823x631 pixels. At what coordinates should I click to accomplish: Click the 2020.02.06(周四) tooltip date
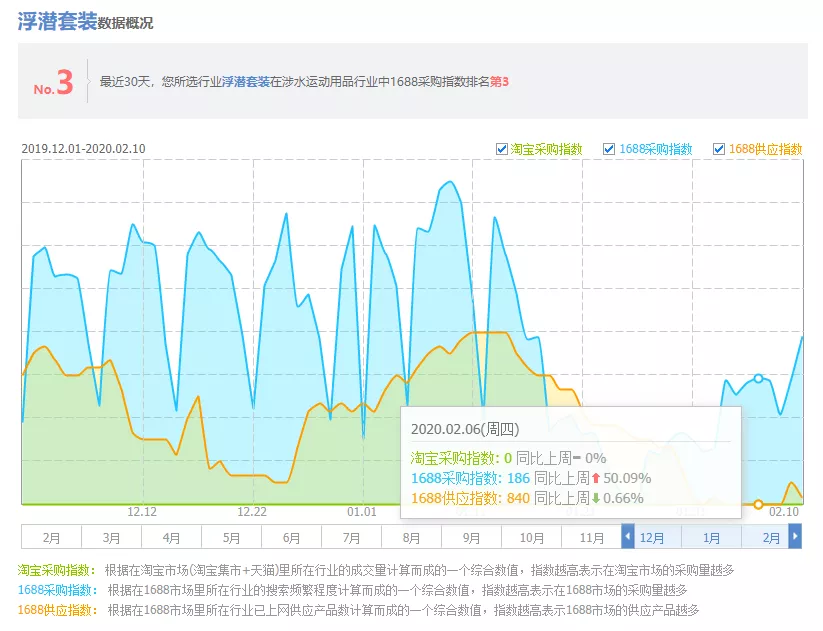tap(465, 429)
